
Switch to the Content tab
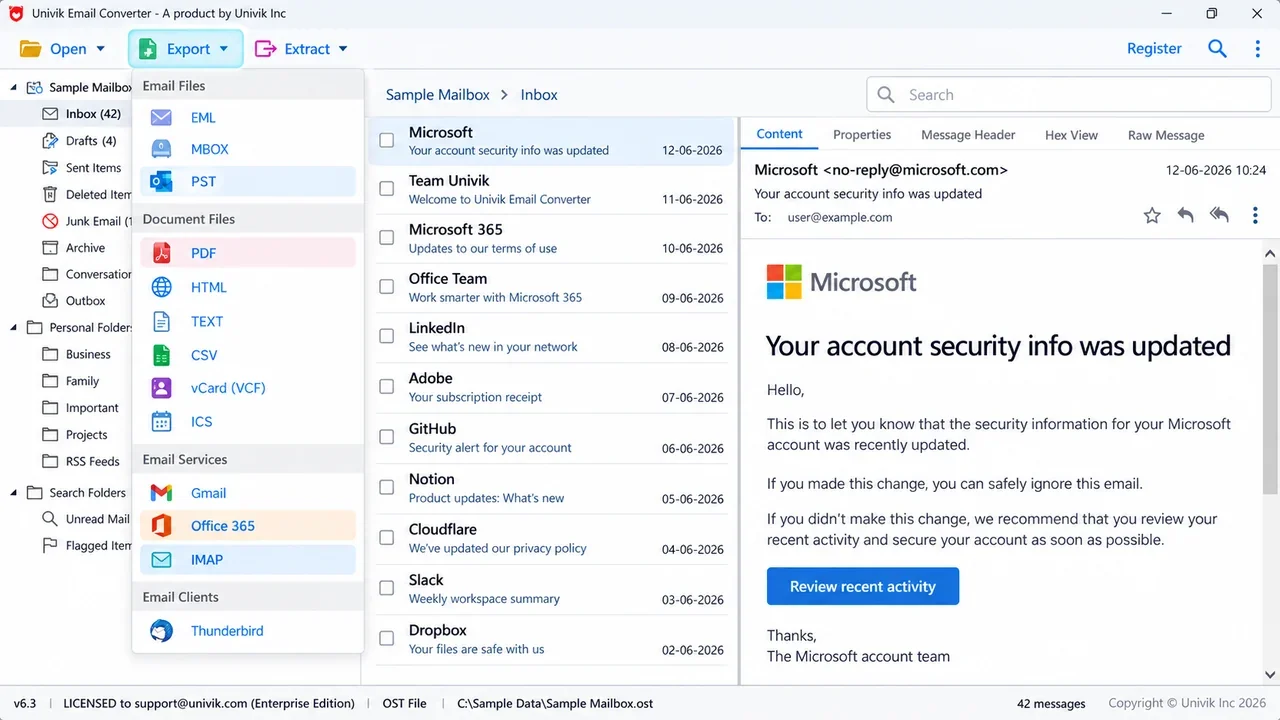tap(779, 134)
